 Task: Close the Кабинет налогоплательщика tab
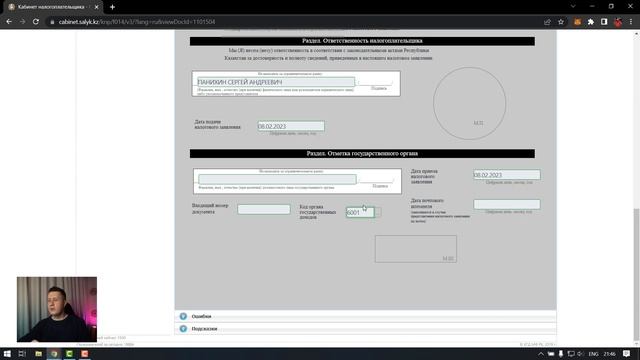pos(96,7)
